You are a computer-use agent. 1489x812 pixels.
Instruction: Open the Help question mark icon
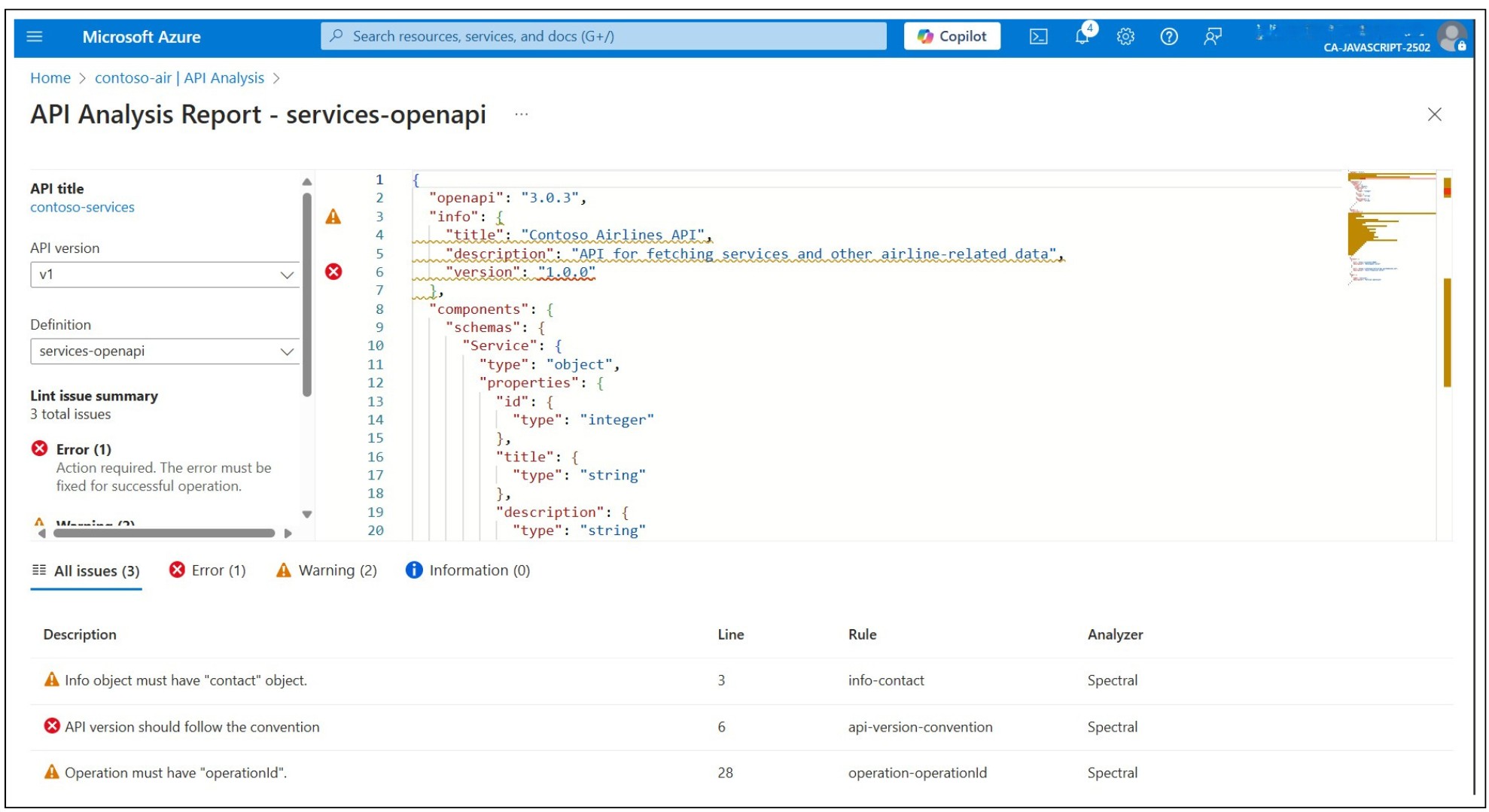click(x=1169, y=36)
